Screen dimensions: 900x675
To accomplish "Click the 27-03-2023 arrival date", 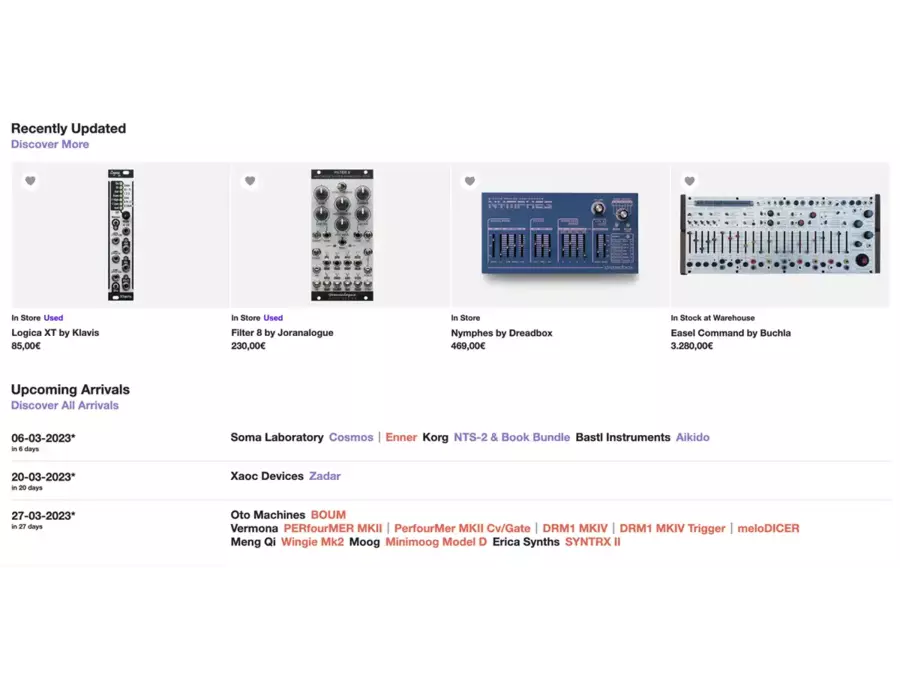I will [44, 515].
